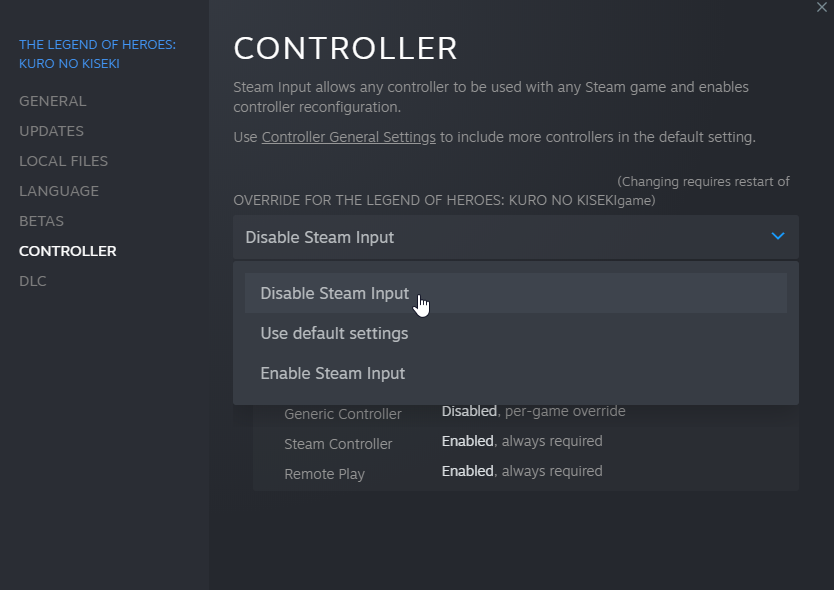Click the Steam Controller row label
Viewport: 834px width, 590px height.
pyautogui.click(x=338, y=444)
